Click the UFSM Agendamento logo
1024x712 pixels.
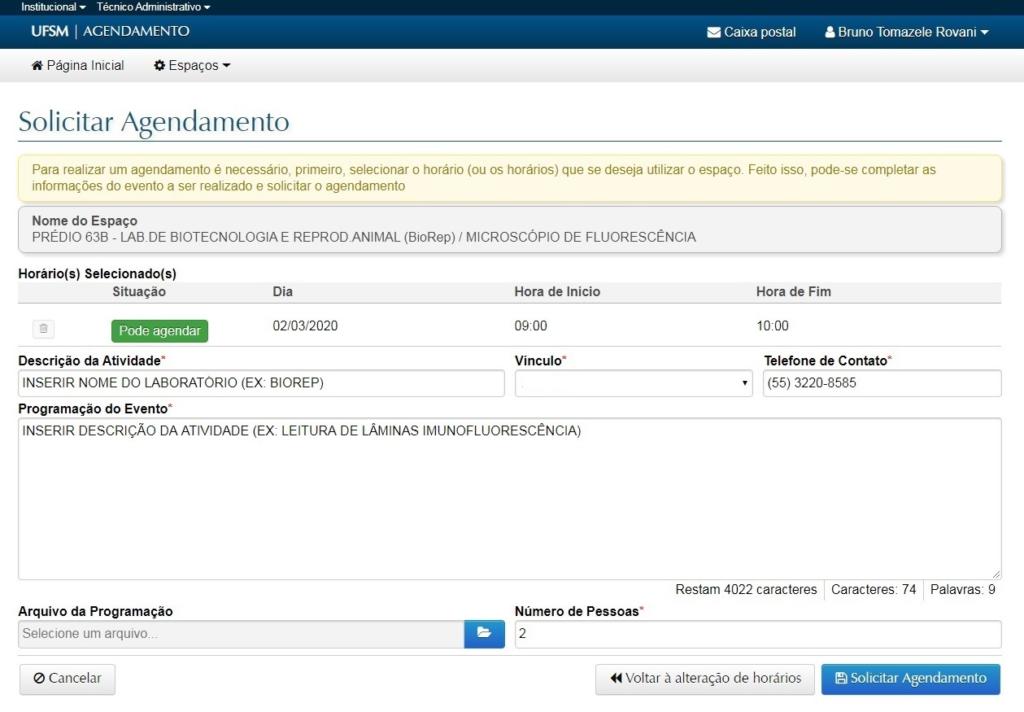[110, 32]
